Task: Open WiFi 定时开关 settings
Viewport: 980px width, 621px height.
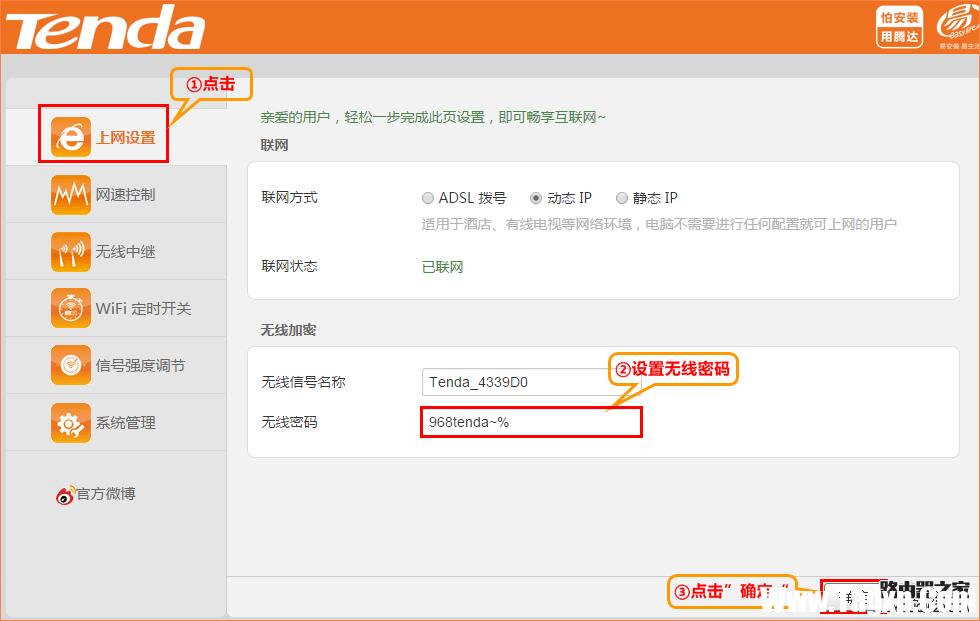Action: tap(116, 308)
